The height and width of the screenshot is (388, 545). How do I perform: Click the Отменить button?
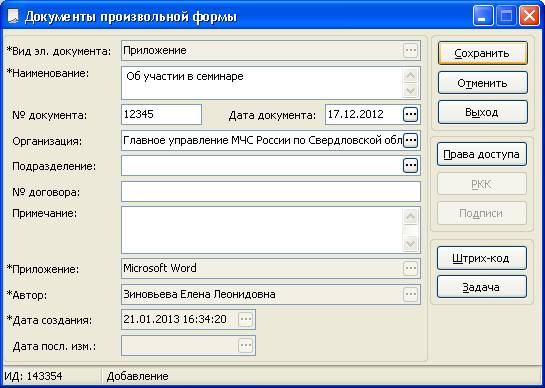pyautogui.click(x=483, y=83)
